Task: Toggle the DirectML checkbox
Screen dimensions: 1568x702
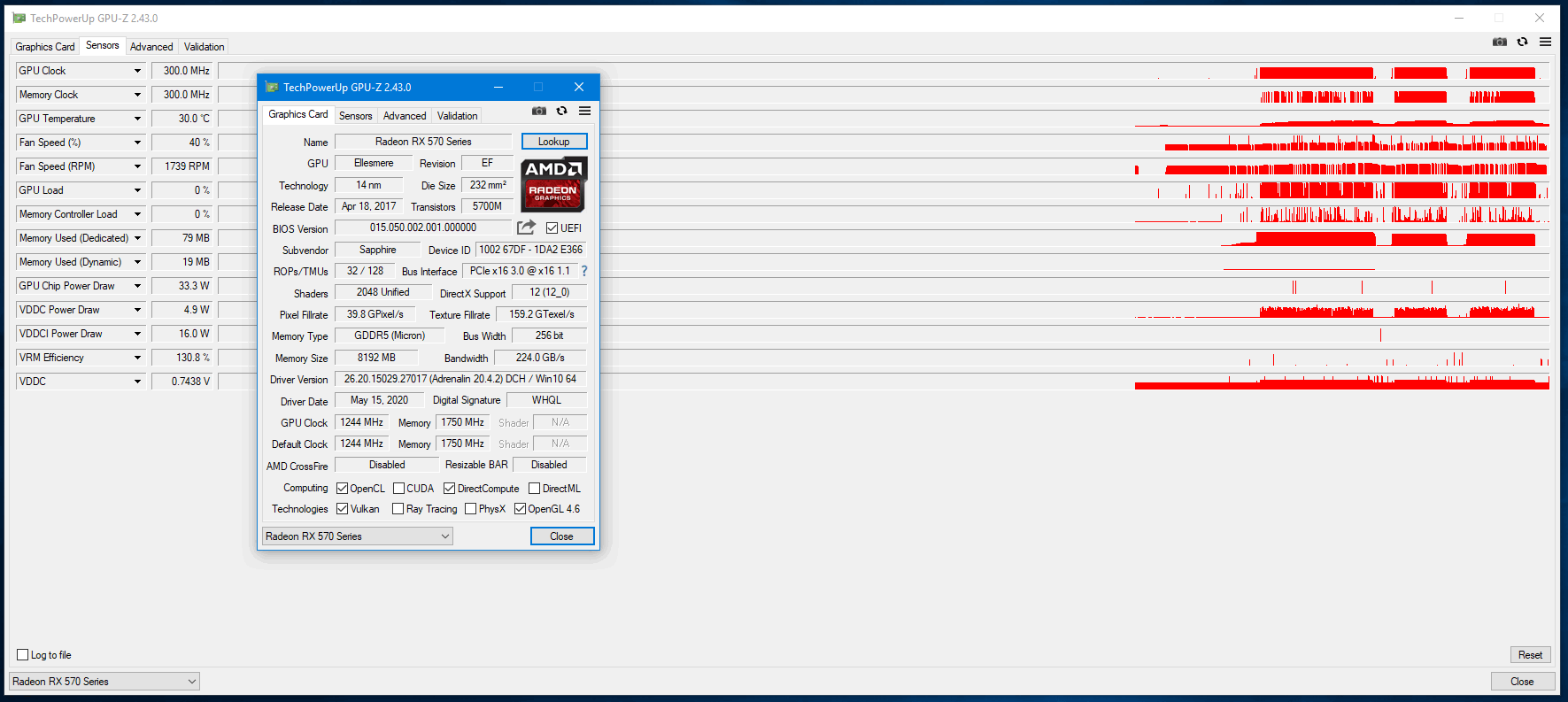Action: coord(534,489)
